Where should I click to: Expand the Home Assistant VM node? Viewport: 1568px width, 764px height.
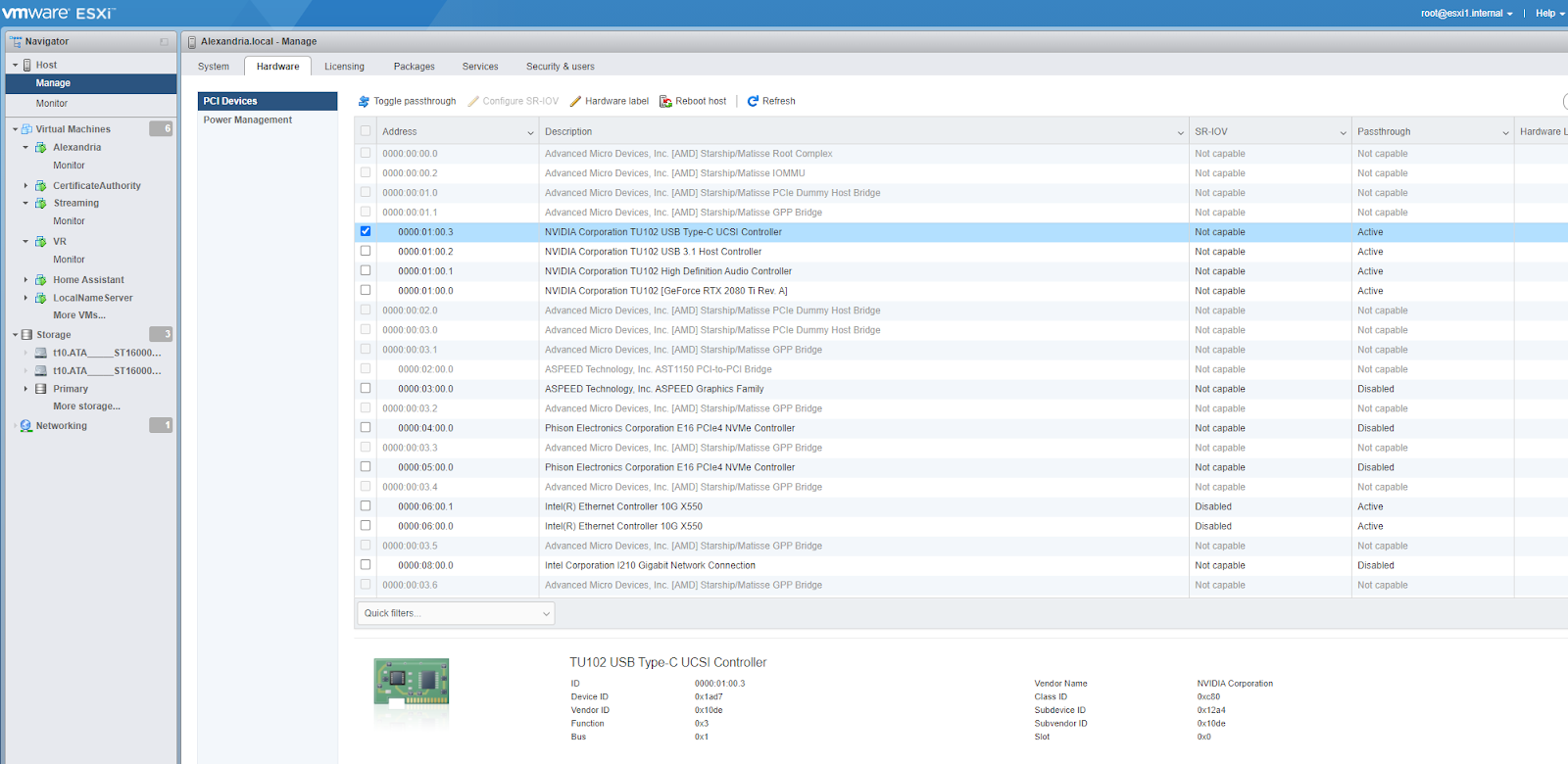25,280
